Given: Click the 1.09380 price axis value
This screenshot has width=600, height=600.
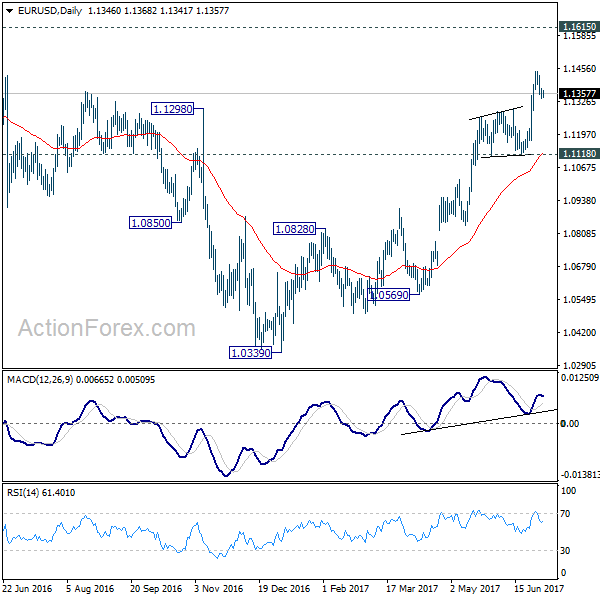Looking at the screenshot, I should pyautogui.click(x=579, y=201).
